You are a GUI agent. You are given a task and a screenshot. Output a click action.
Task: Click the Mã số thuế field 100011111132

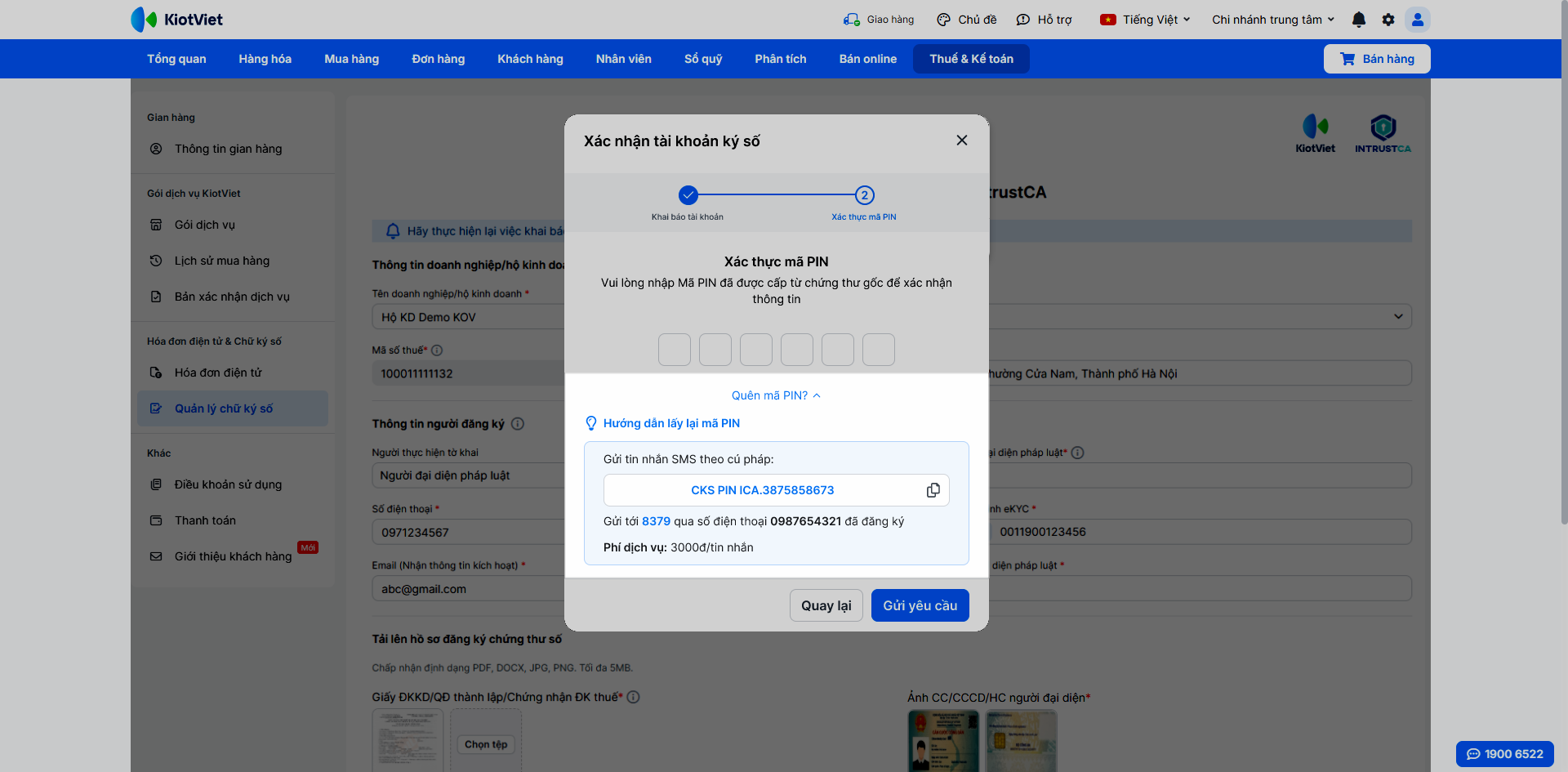(468, 373)
